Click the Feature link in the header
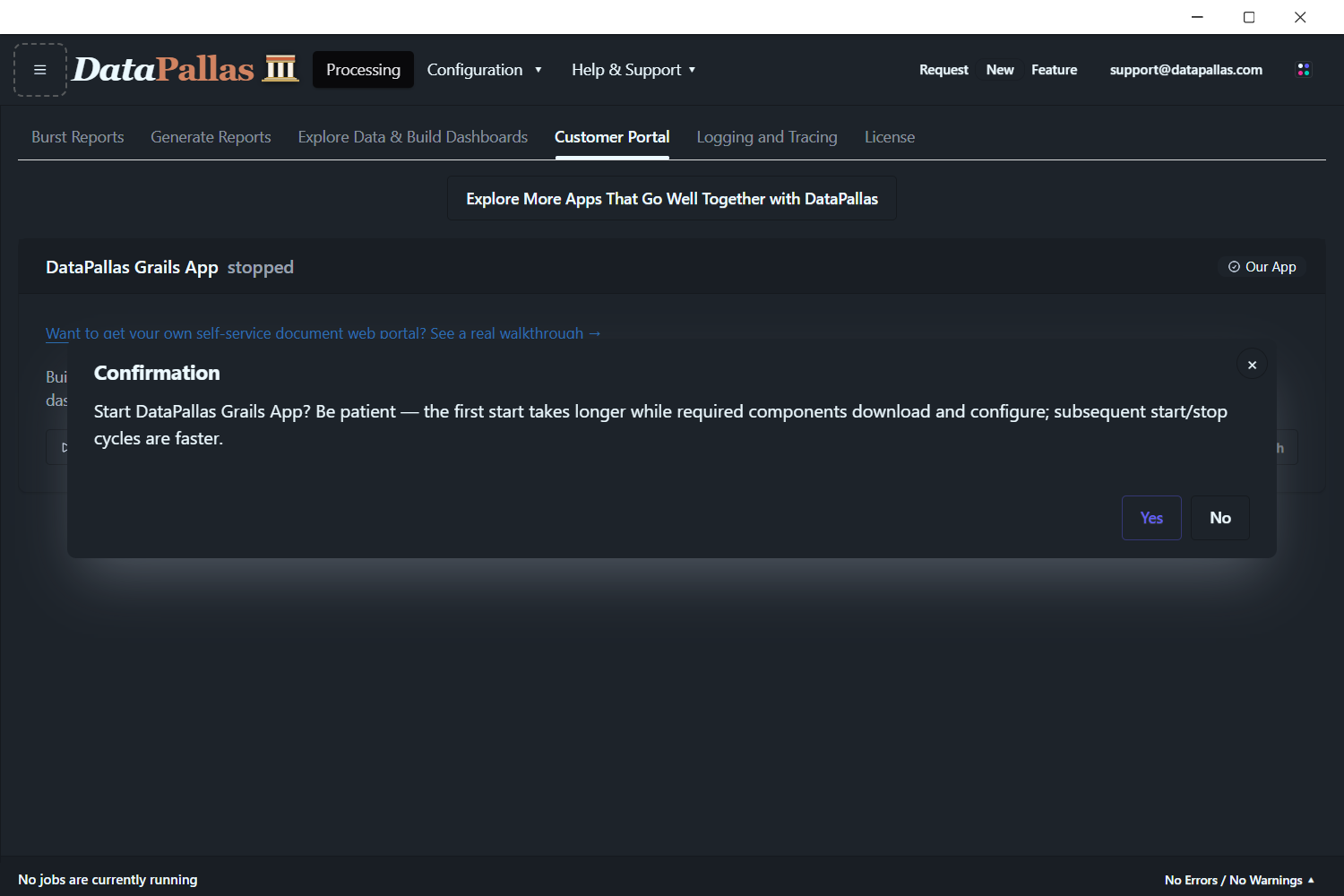 point(1055,70)
